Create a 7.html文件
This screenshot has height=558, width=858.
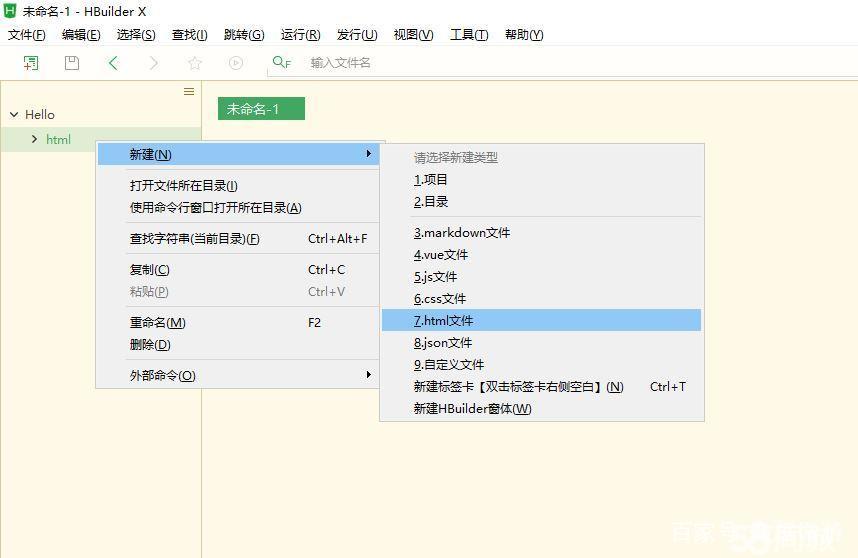[x=541, y=320]
